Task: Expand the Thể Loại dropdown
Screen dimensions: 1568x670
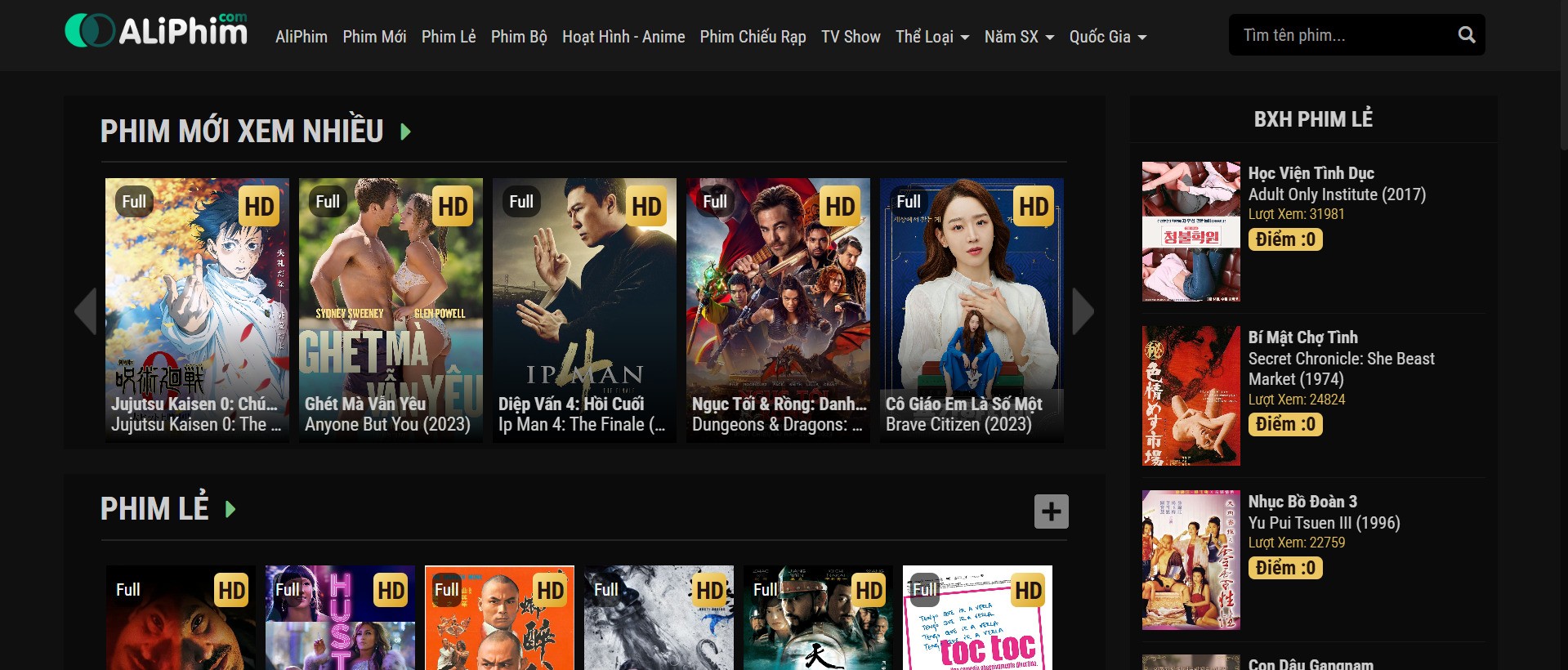Action: 931,37
